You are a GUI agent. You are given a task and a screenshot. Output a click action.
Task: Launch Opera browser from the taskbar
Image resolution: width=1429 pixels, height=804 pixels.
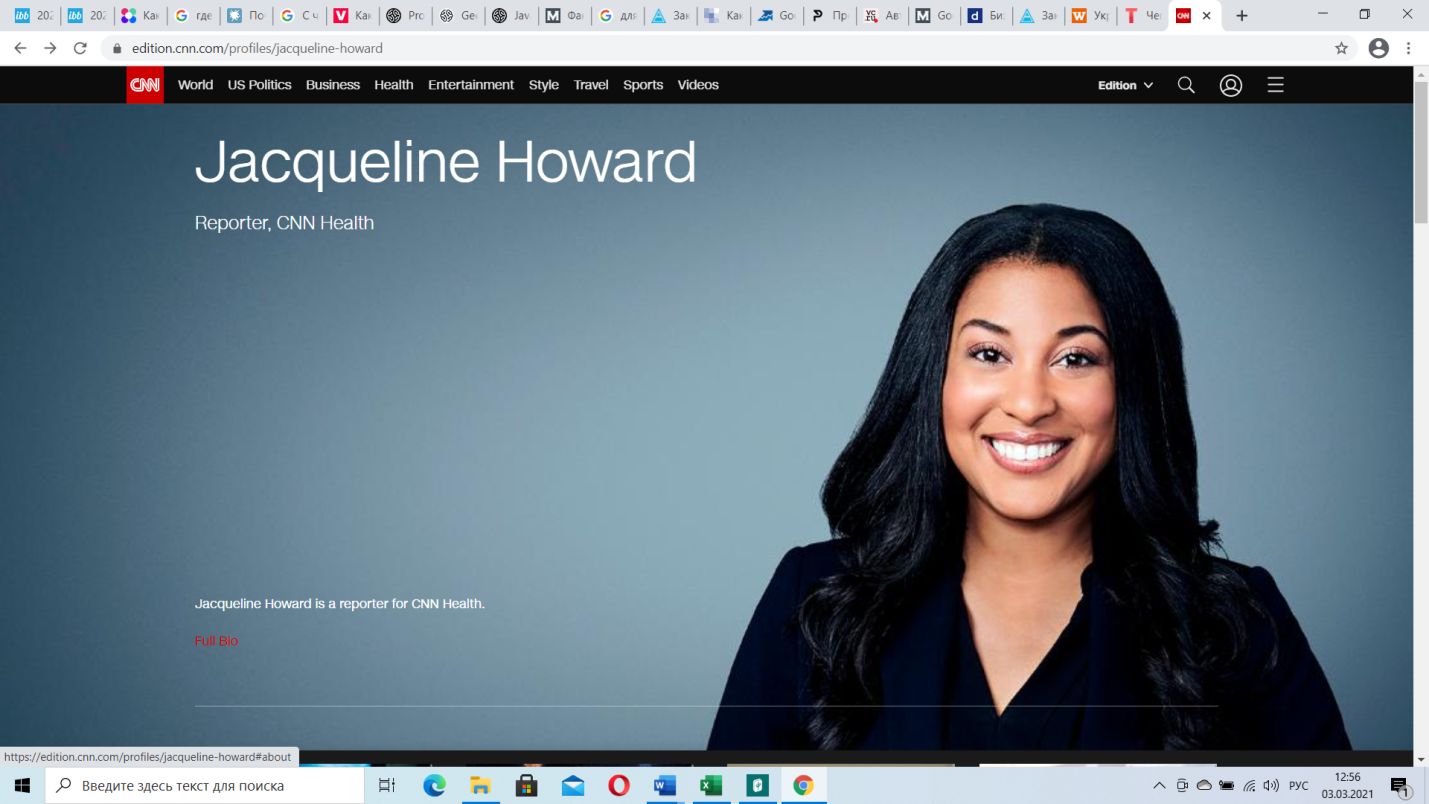619,786
